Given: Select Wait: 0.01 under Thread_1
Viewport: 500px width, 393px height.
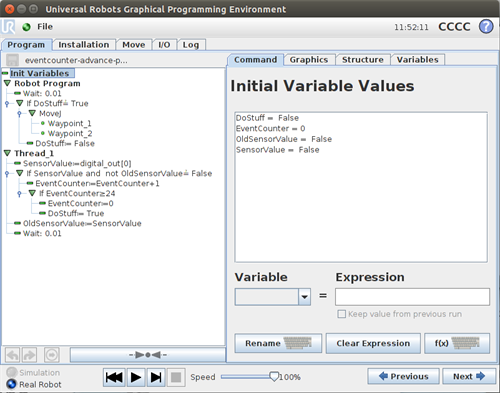Looking at the screenshot, I should click(42, 233).
